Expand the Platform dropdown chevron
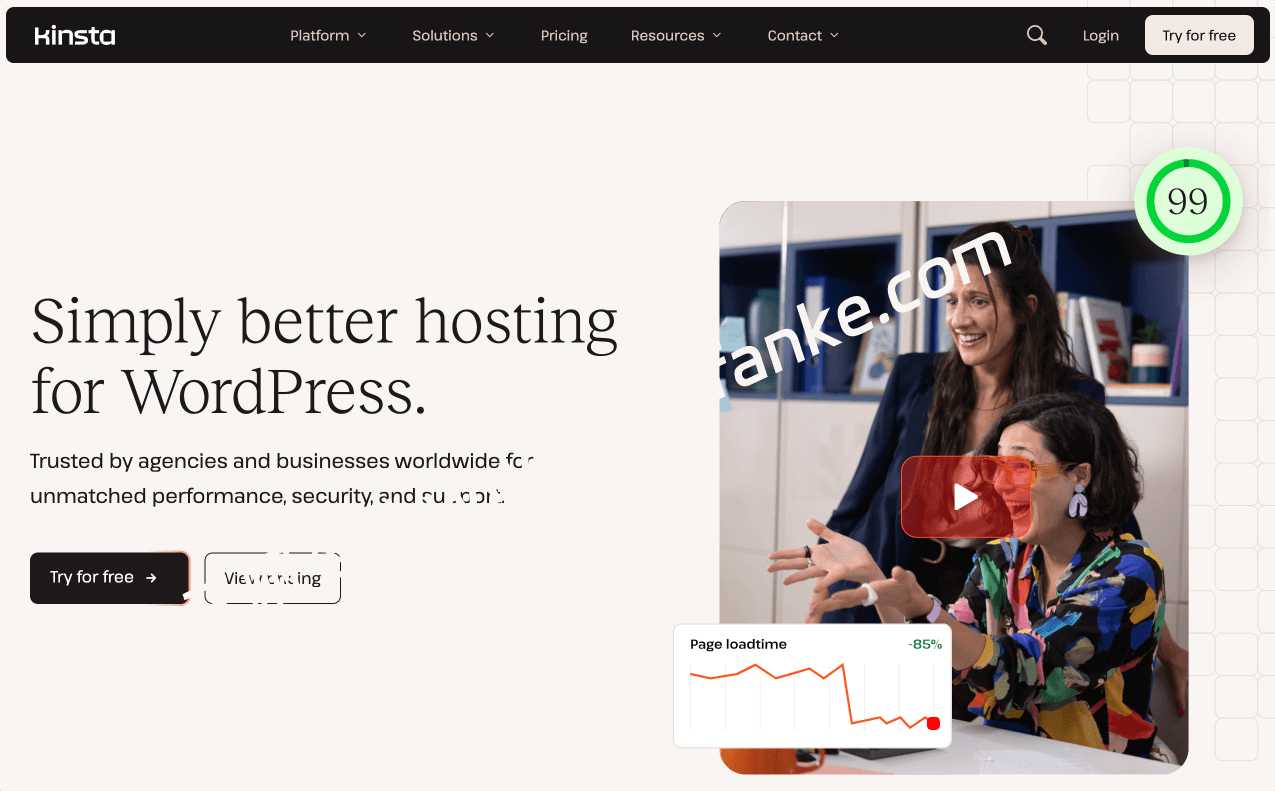The width and height of the screenshot is (1275, 791). pos(362,35)
